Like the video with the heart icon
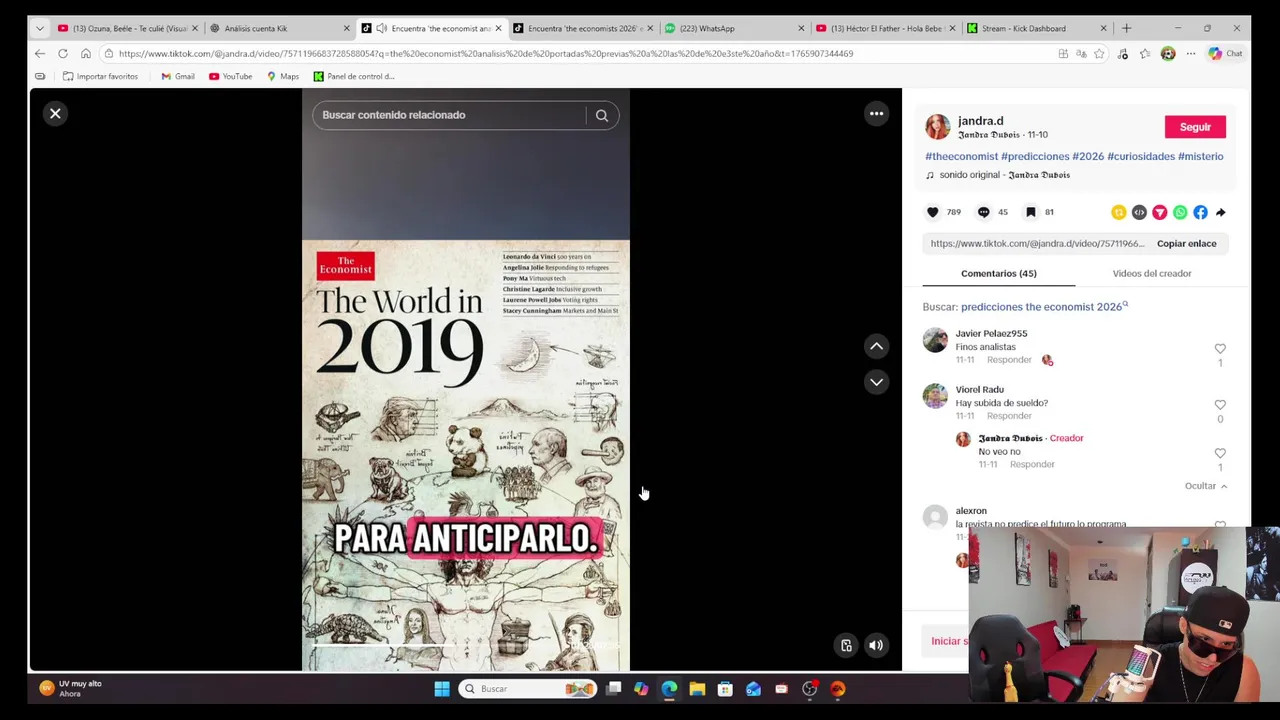The width and height of the screenshot is (1280, 720). point(933,212)
